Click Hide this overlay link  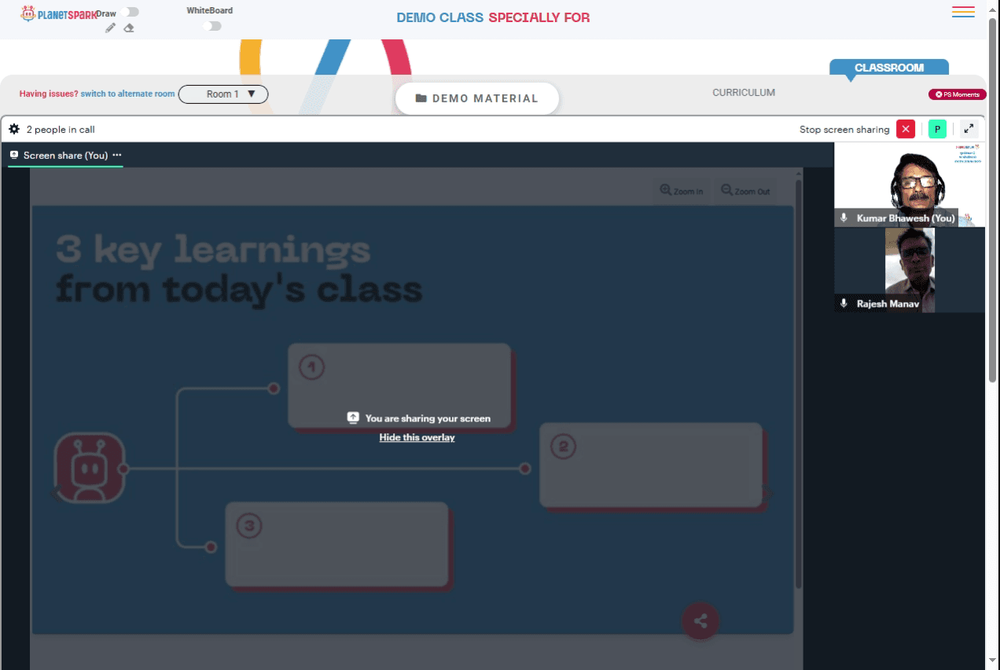(417, 437)
